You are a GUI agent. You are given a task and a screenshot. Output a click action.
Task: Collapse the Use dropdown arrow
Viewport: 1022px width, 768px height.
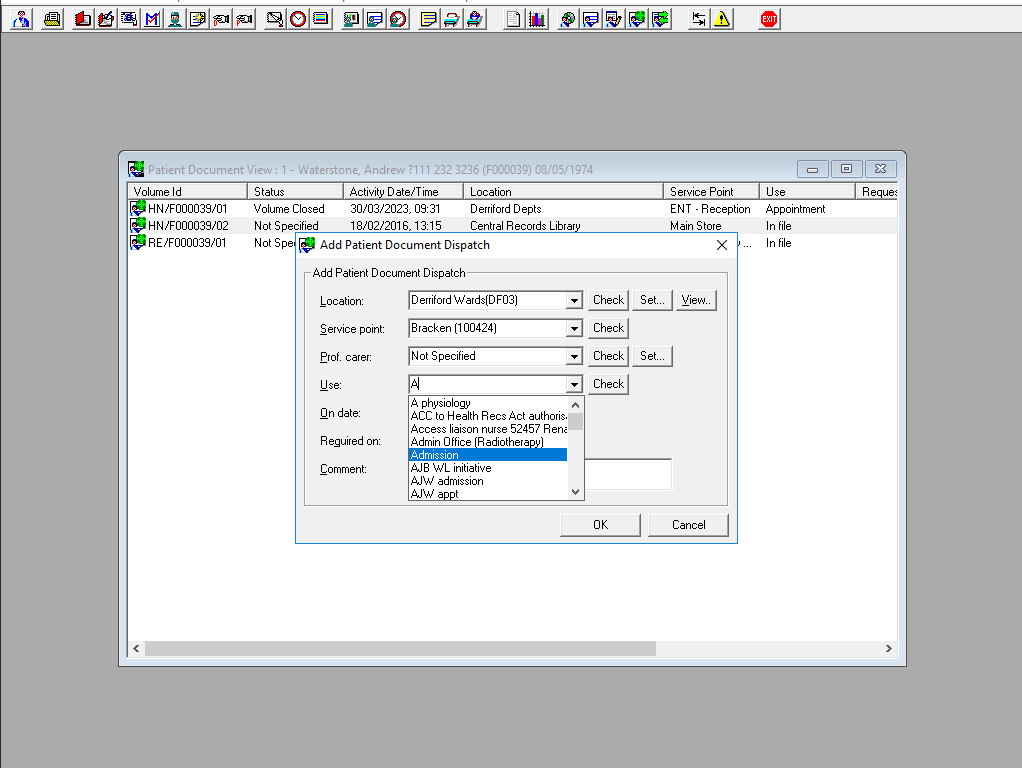(574, 385)
